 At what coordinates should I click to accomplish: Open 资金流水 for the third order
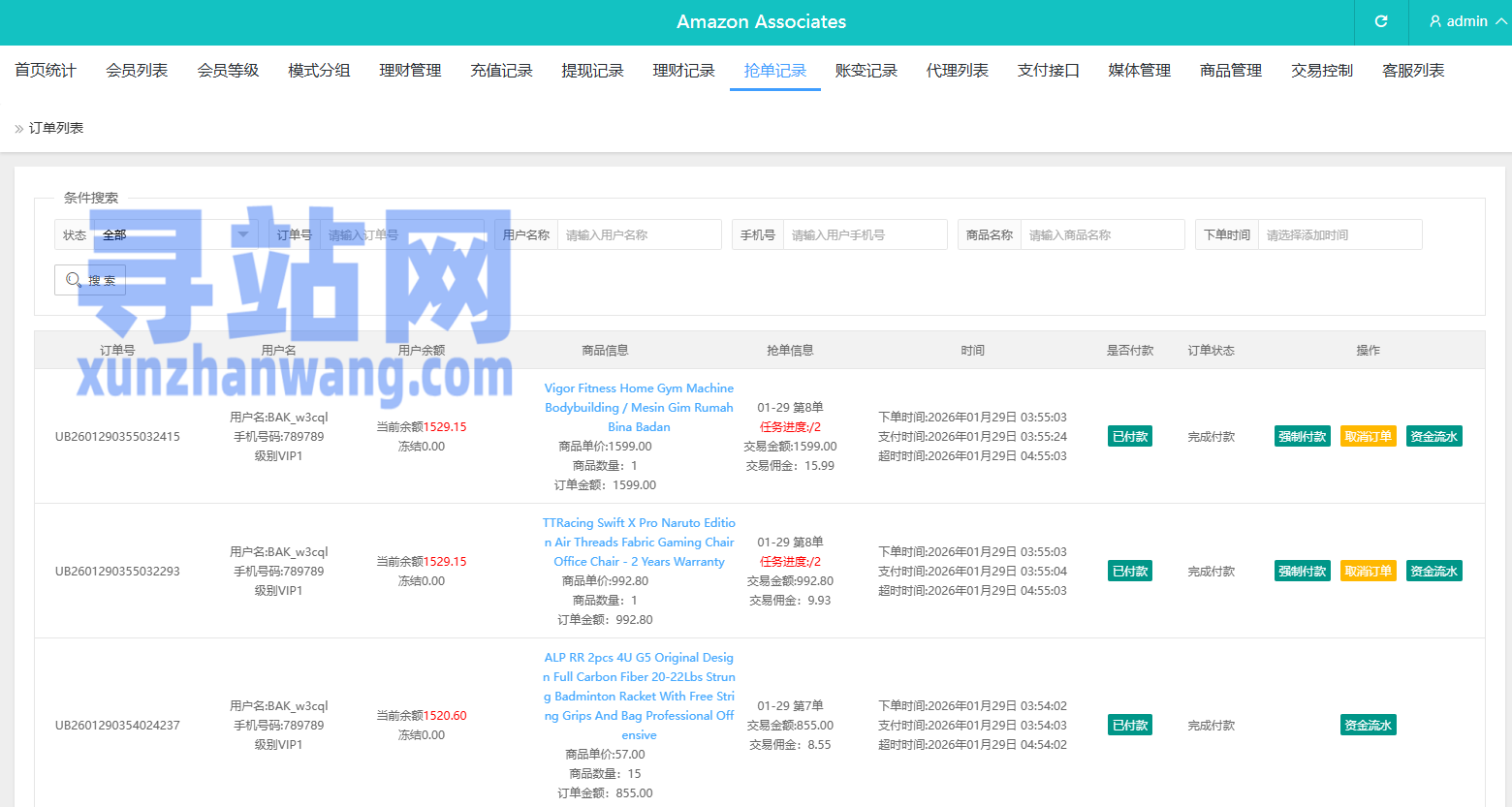(1368, 725)
